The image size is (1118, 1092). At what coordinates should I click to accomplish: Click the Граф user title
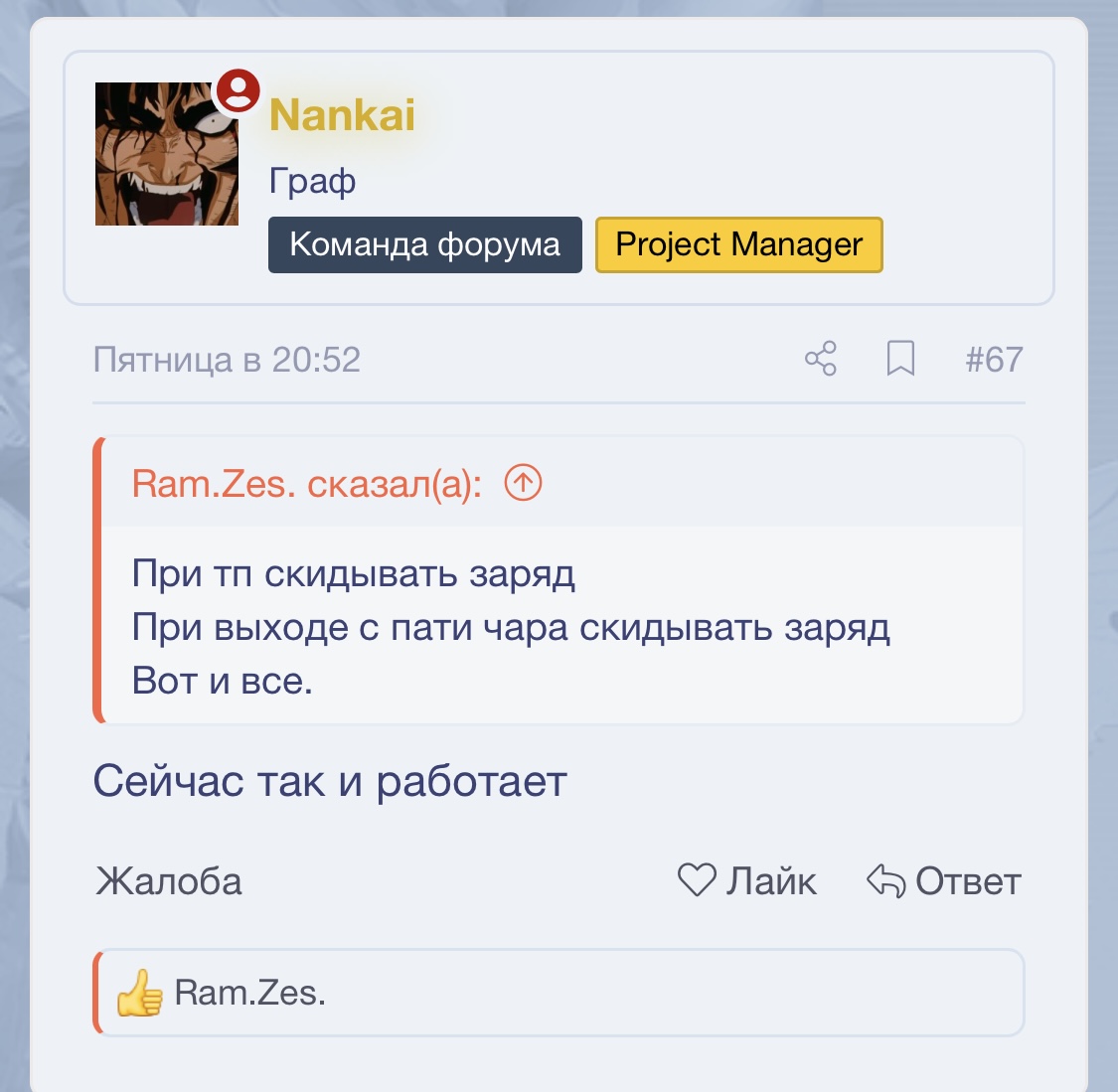coord(312,181)
